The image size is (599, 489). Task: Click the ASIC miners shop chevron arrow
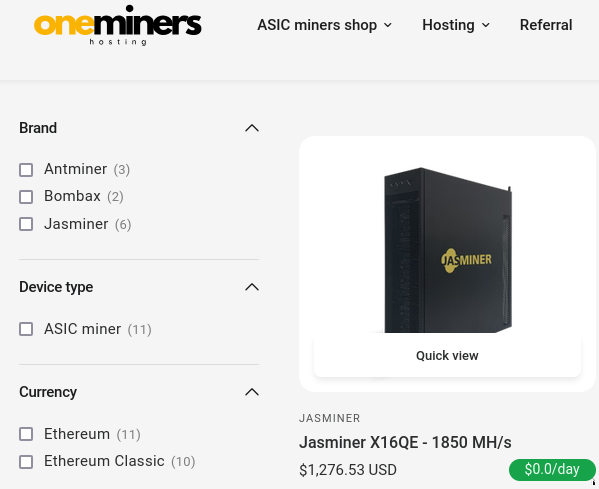(387, 25)
